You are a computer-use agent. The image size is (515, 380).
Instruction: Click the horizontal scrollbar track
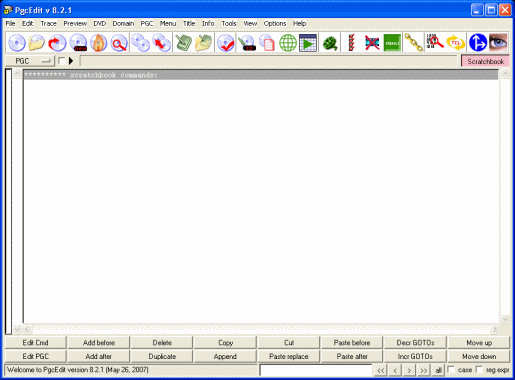coord(261,329)
